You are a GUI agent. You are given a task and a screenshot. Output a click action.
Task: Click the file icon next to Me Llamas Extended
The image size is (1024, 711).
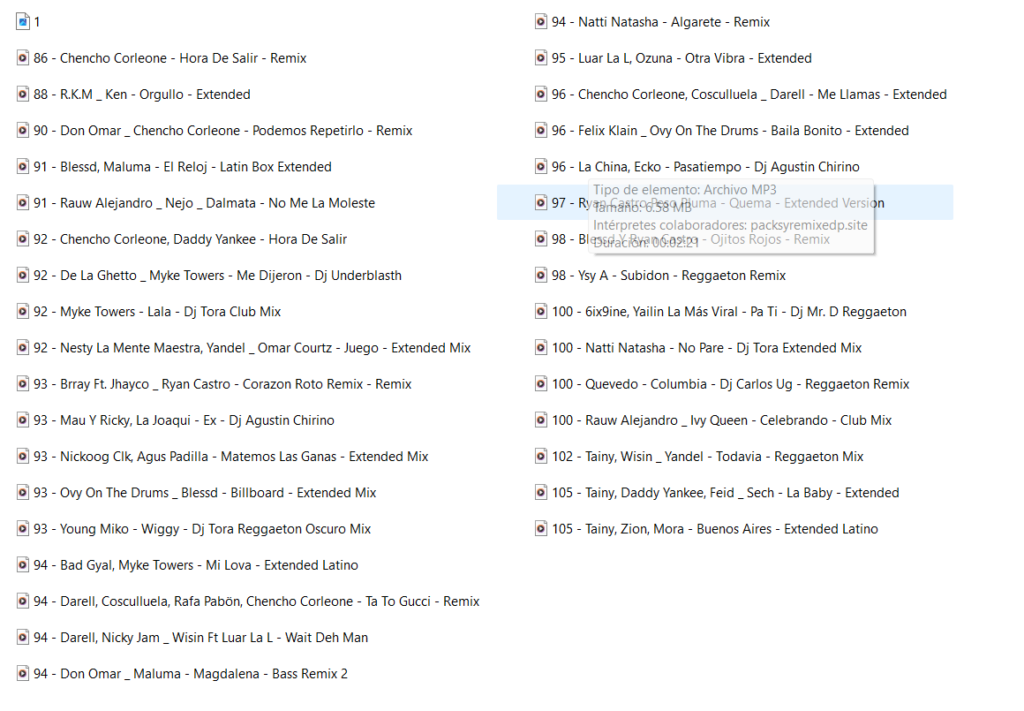541,94
